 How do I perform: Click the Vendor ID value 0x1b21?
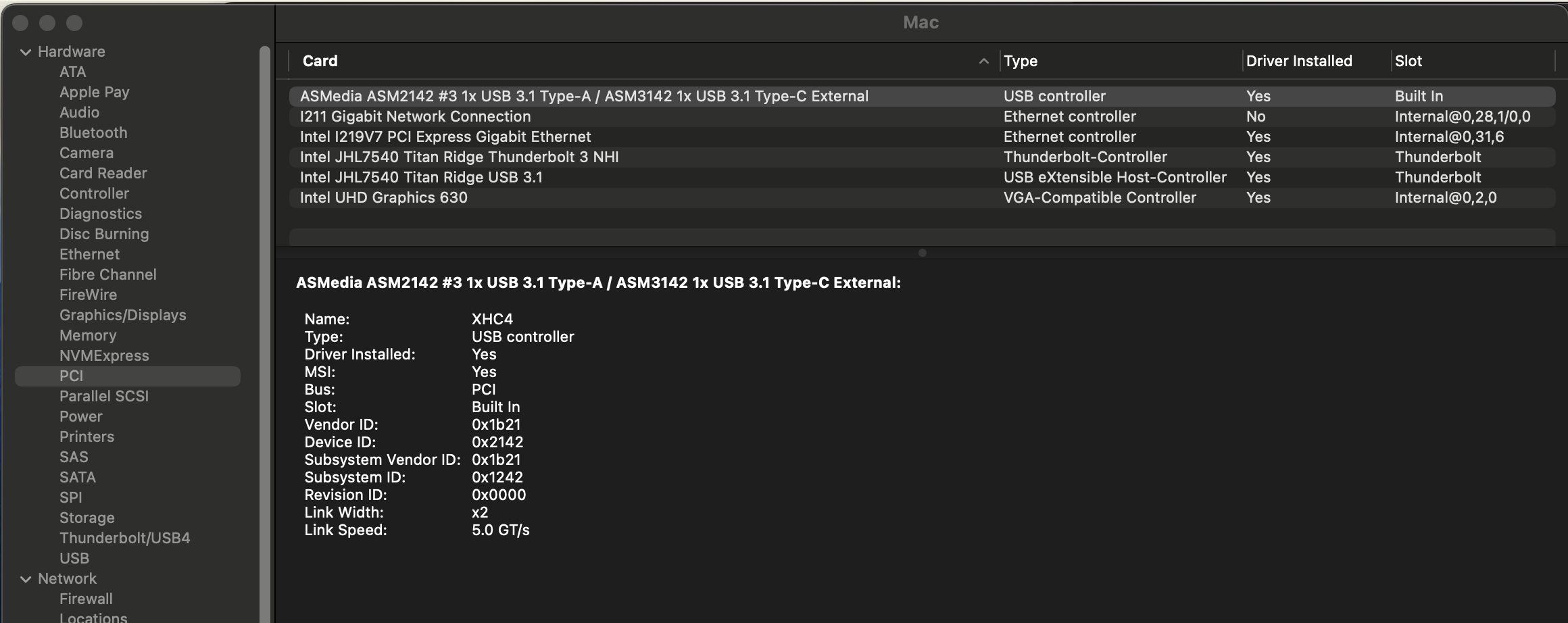coord(495,424)
